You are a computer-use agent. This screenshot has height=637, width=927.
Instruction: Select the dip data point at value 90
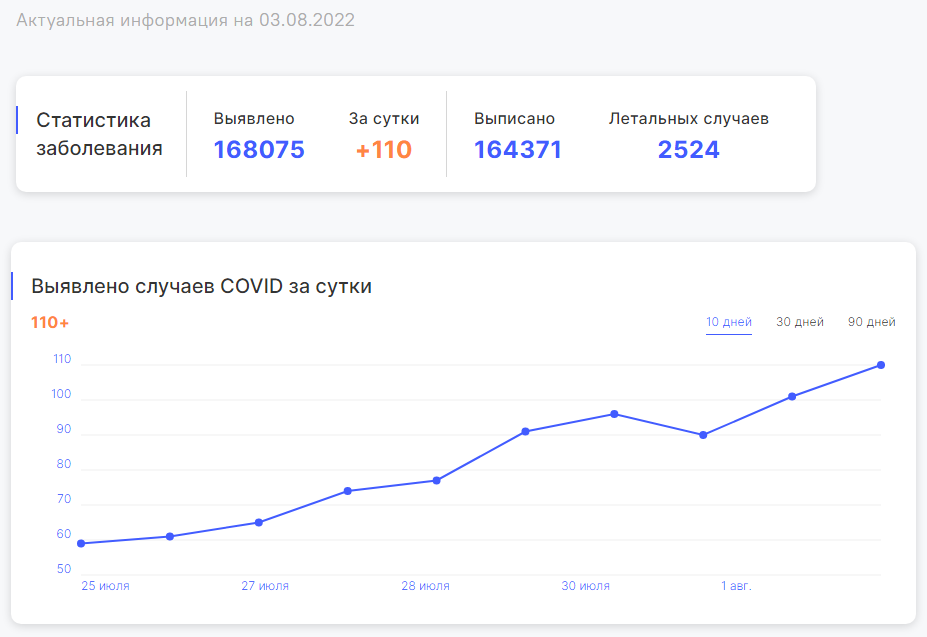pos(703,435)
